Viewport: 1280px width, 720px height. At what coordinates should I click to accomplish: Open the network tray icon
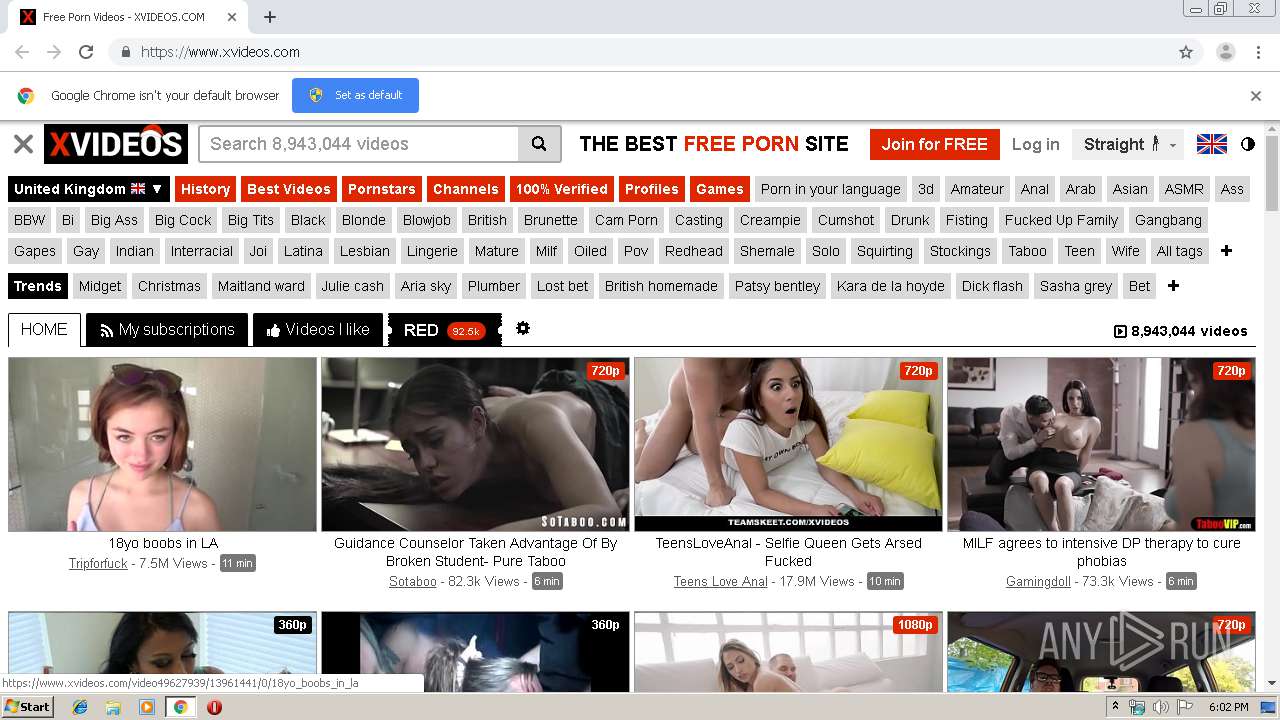(1137, 707)
